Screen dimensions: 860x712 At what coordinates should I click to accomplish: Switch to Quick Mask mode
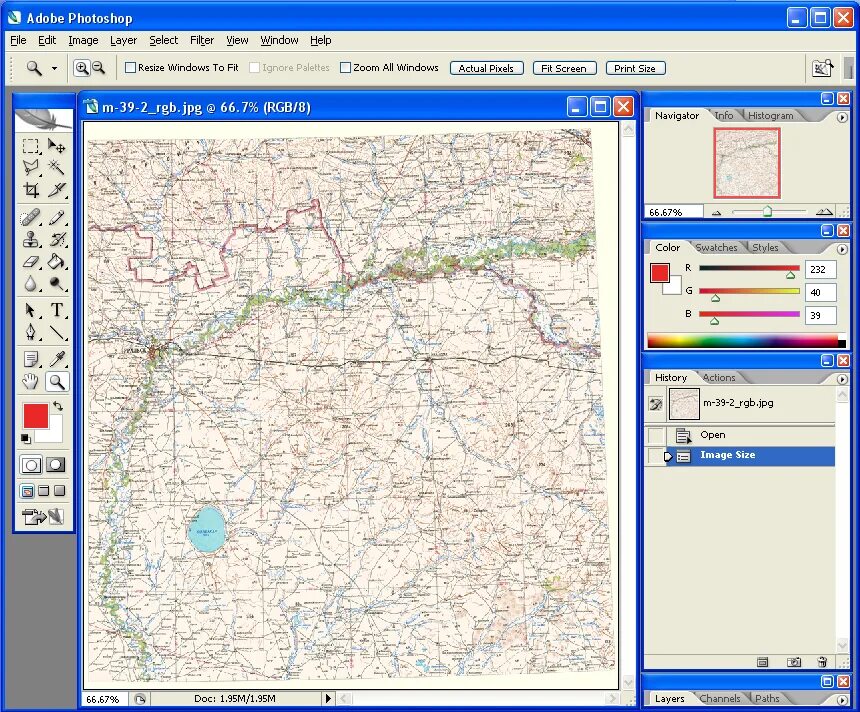pos(55,465)
